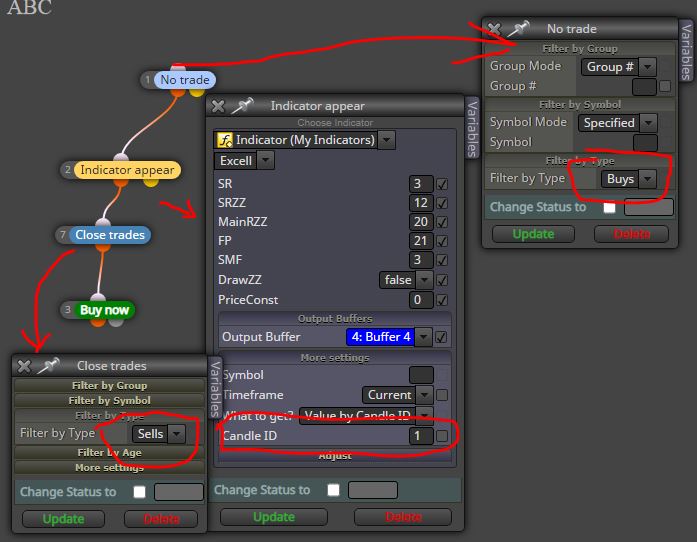Toggle the Group # checkbox in No trade

tap(665, 86)
